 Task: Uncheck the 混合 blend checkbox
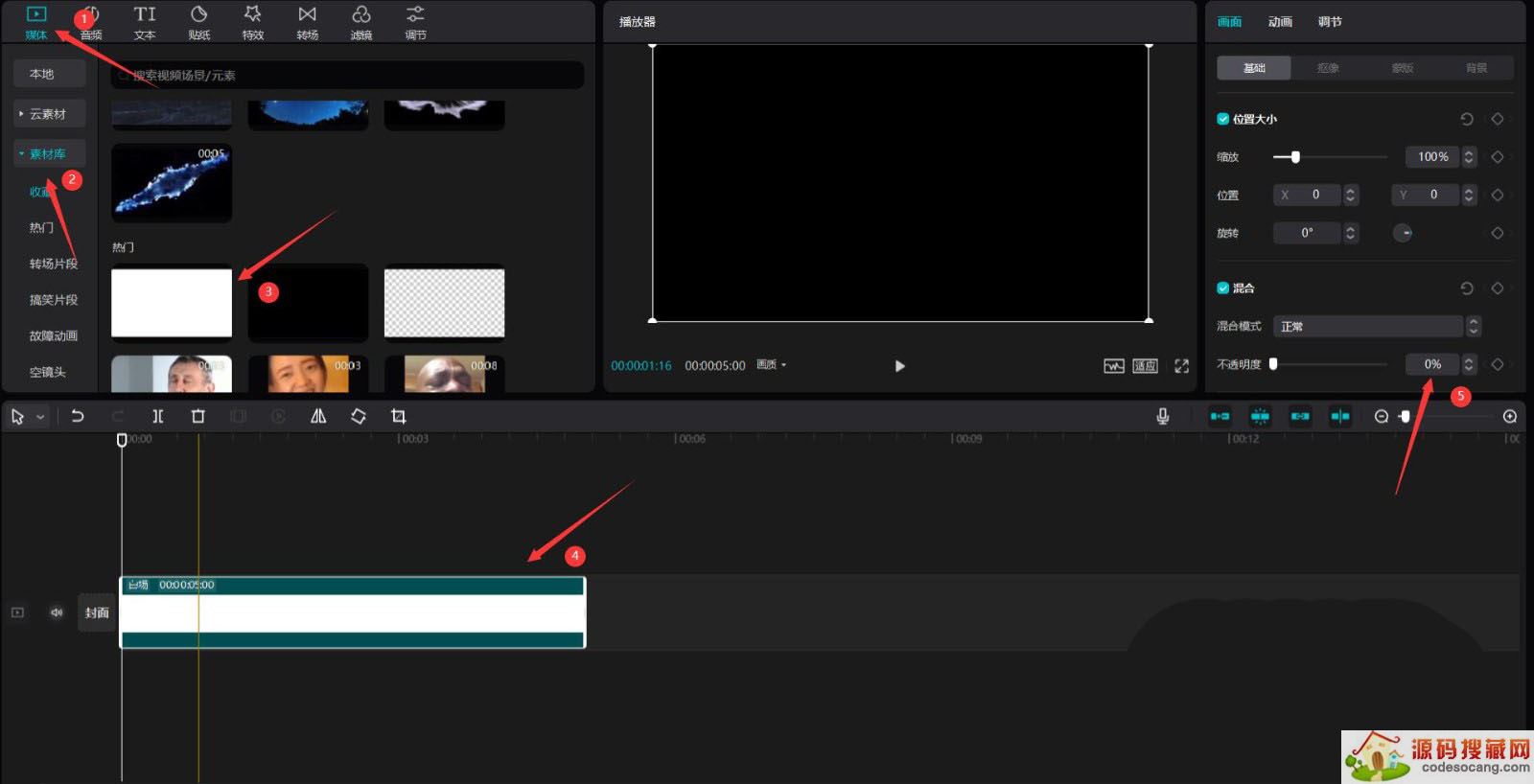click(x=1223, y=288)
